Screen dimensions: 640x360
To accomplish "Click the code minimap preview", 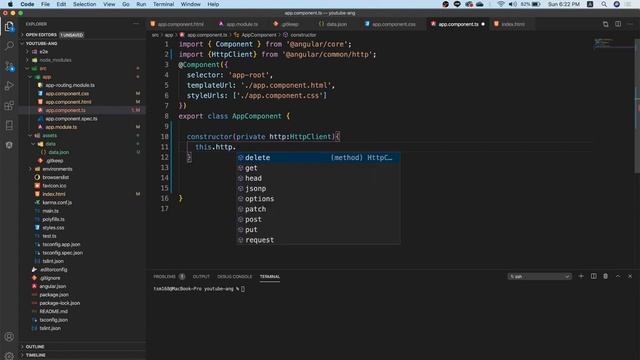I will click(612, 43).
